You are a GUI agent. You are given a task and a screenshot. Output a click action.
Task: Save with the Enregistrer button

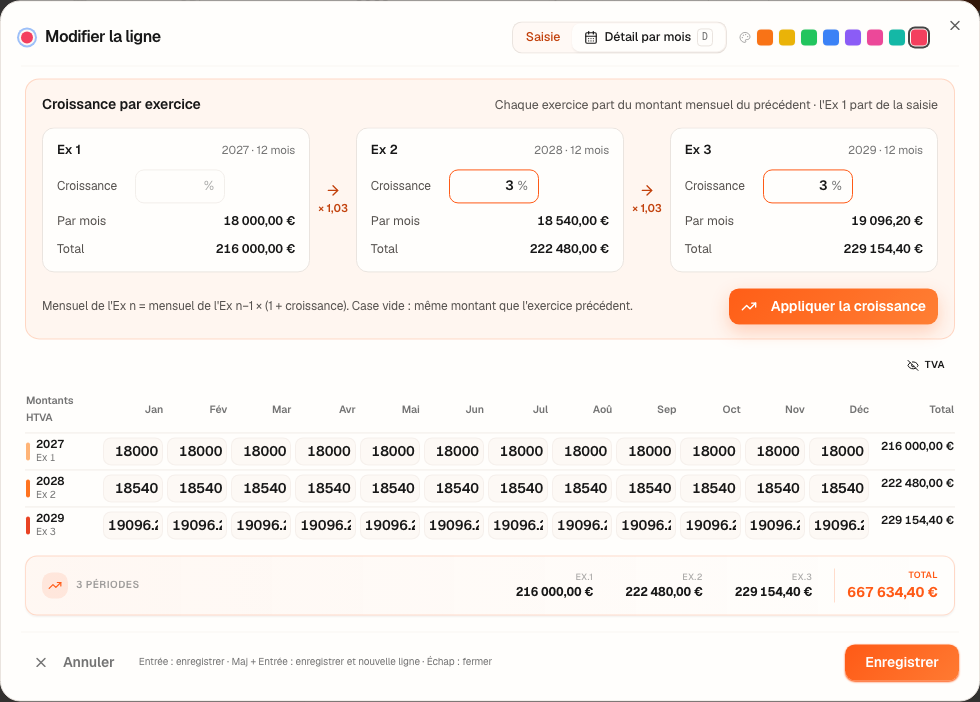pos(902,663)
